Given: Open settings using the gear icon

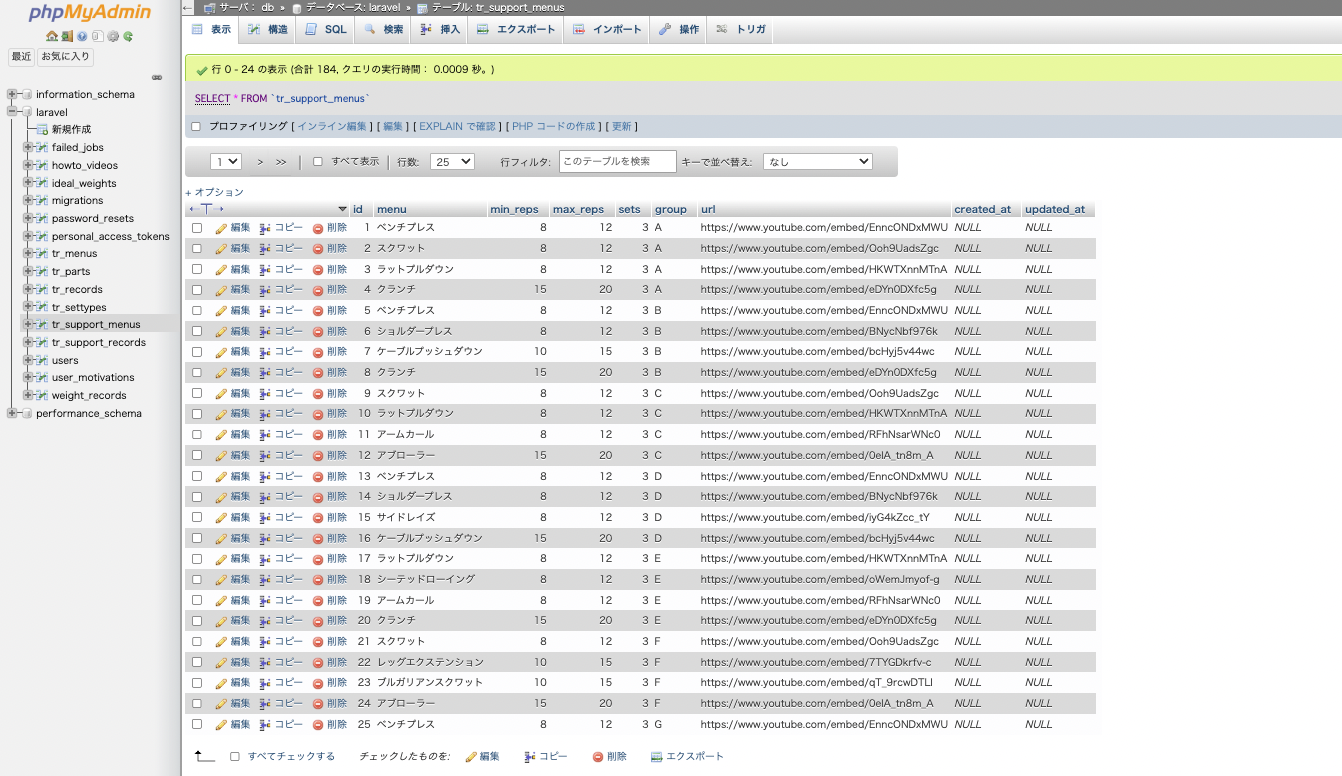Looking at the screenshot, I should [x=112, y=36].
